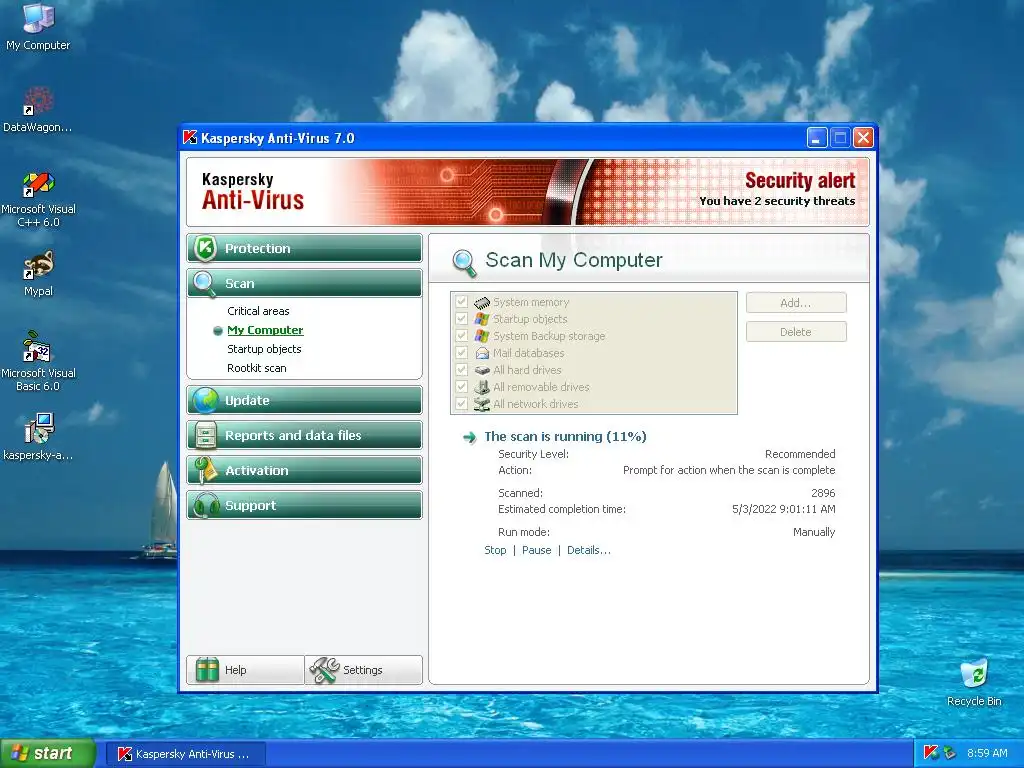
Task: Expand the Protection section
Action: [x=304, y=248]
